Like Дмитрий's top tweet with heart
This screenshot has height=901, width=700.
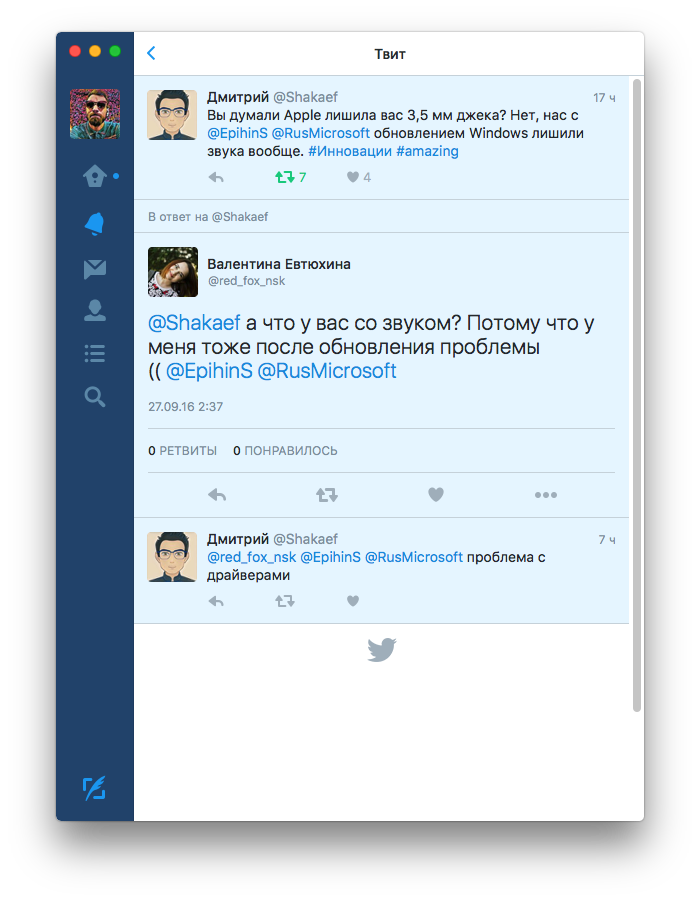tap(352, 177)
